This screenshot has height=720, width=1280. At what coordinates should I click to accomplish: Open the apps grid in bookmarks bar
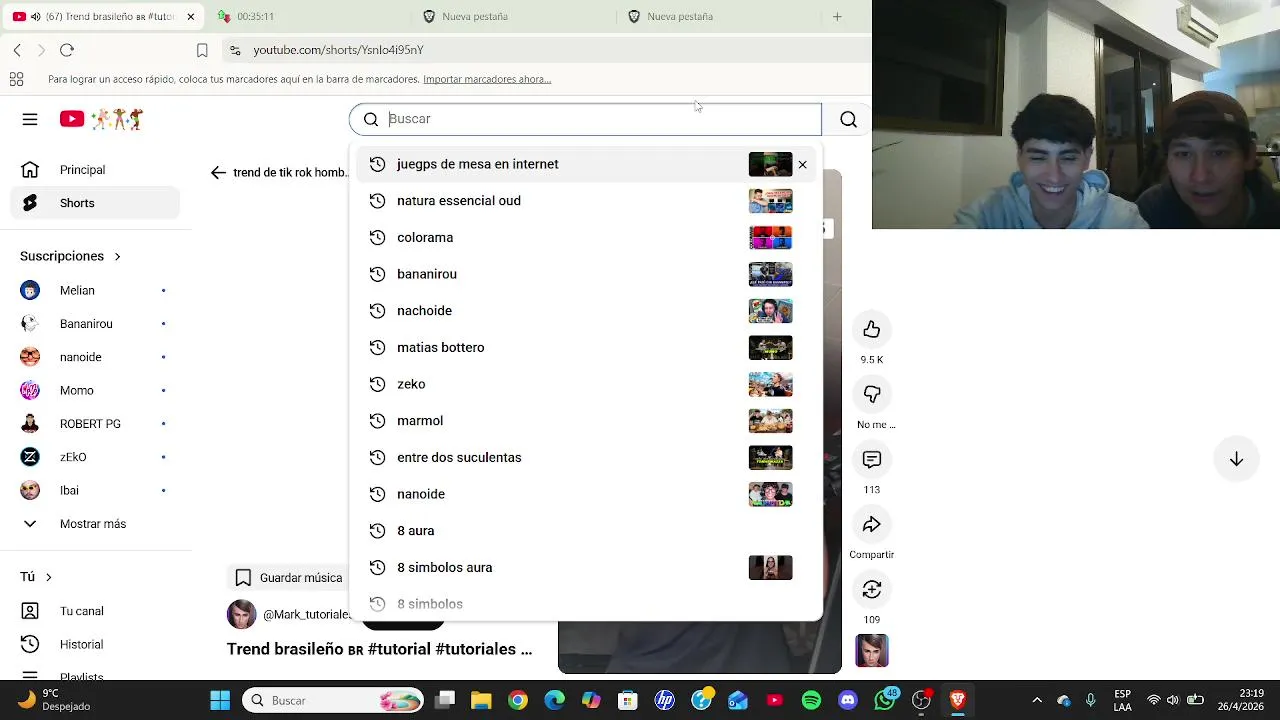coord(16,79)
